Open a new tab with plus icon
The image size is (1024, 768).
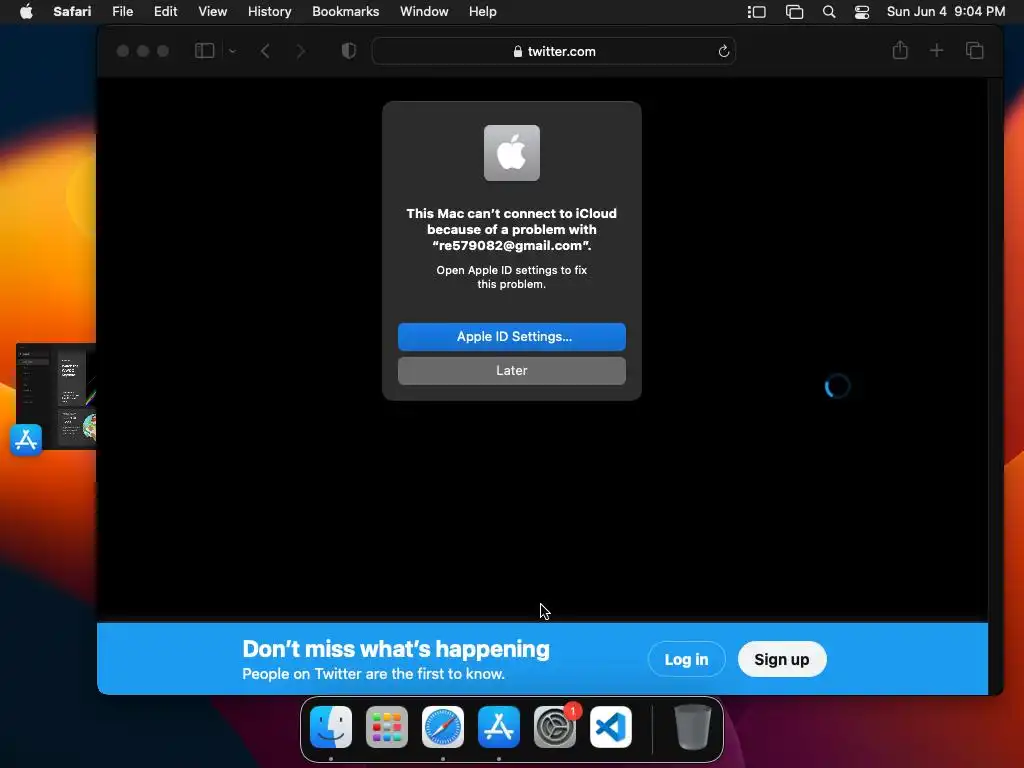(936, 50)
